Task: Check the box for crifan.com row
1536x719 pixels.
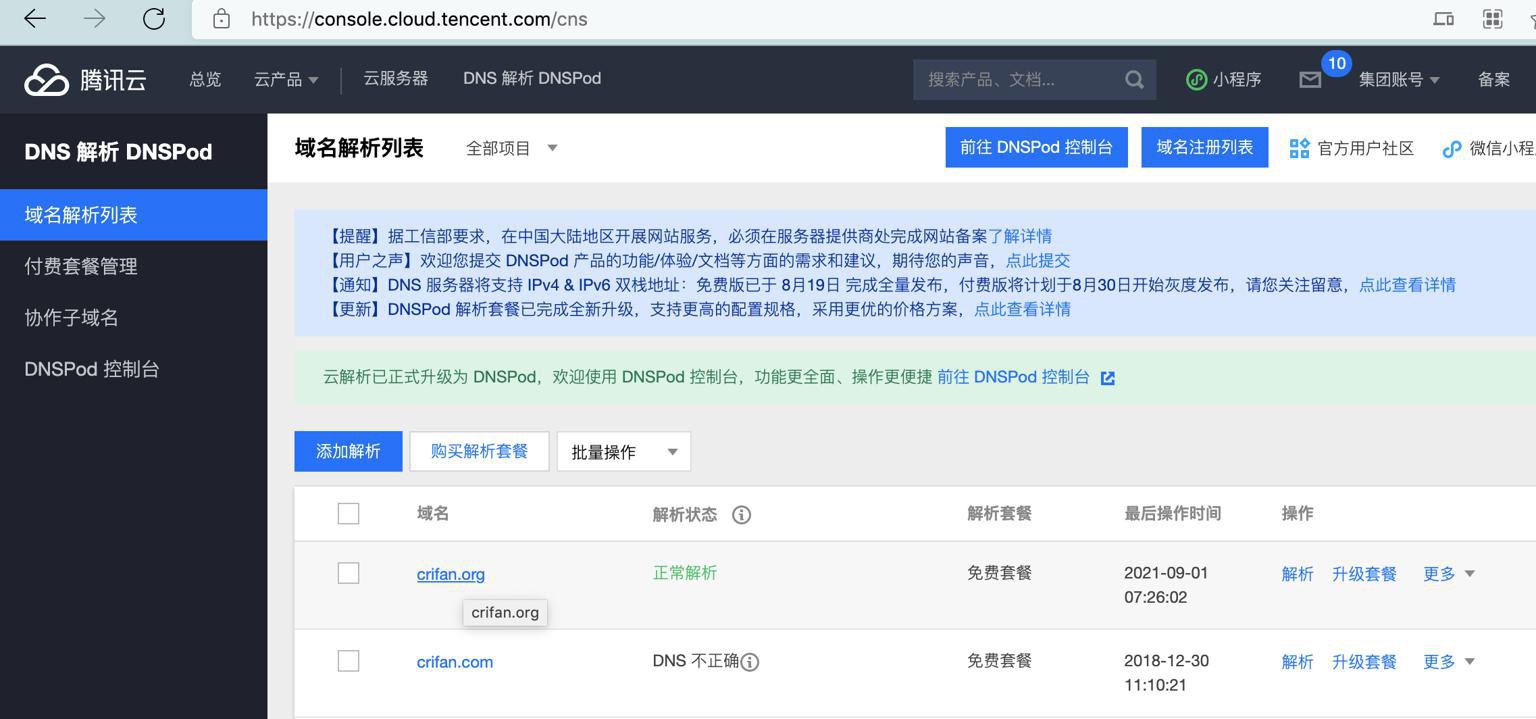Action: tap(348, 661)
